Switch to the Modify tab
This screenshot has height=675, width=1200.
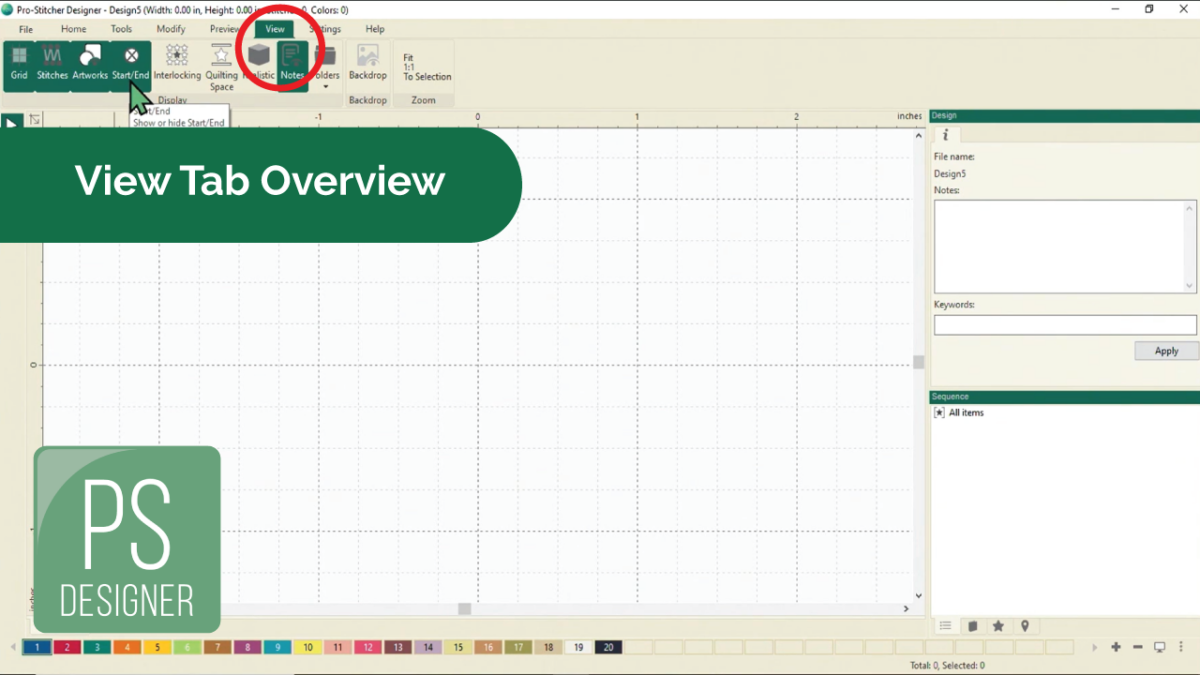(171, 29)
